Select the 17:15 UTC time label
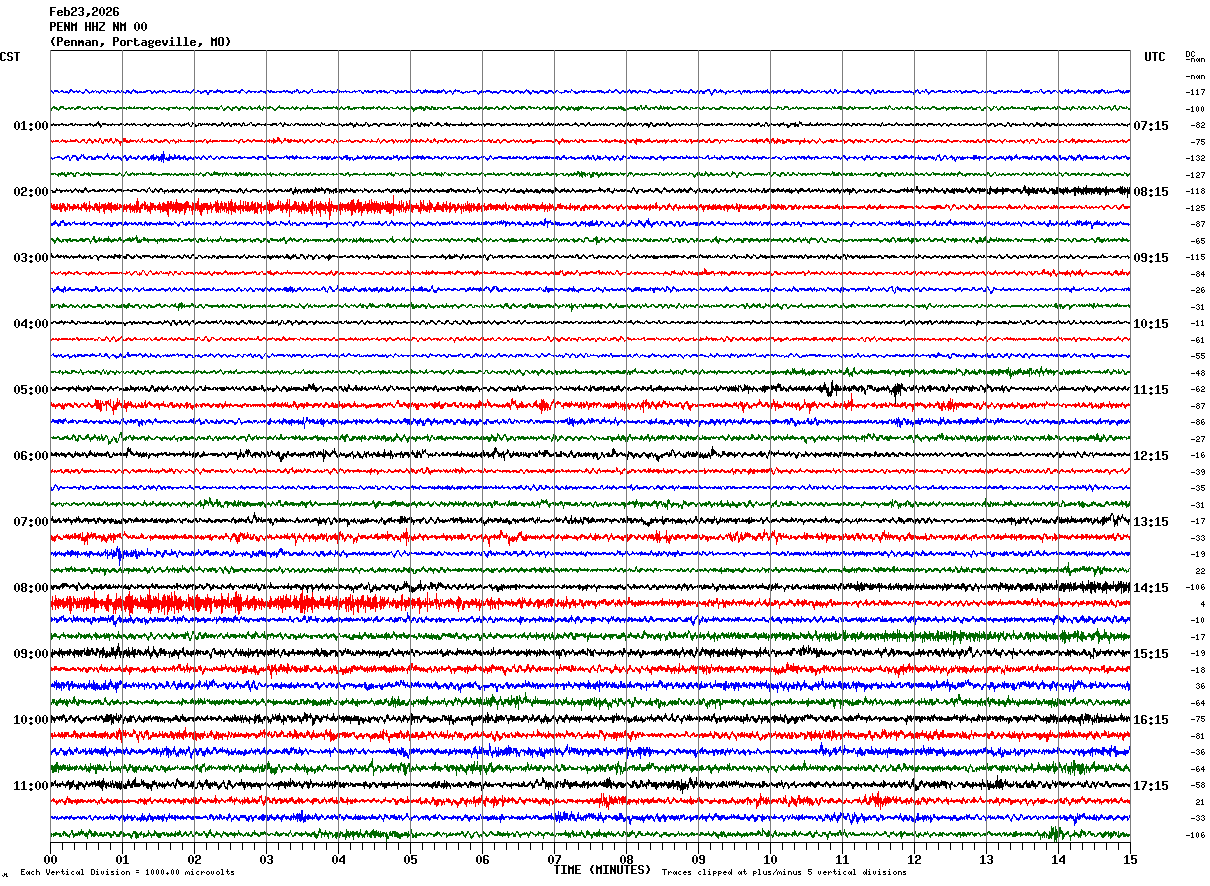 1151,786
